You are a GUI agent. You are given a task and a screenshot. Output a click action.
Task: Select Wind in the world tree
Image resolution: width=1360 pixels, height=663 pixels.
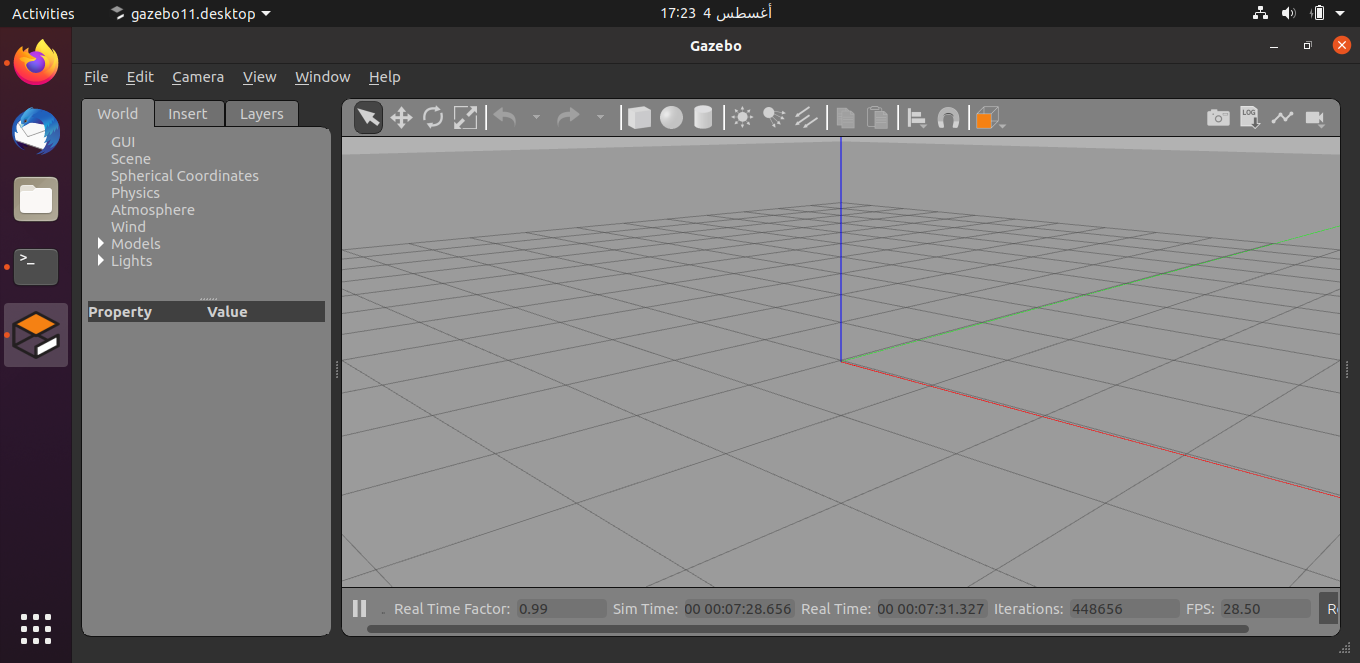128,227
